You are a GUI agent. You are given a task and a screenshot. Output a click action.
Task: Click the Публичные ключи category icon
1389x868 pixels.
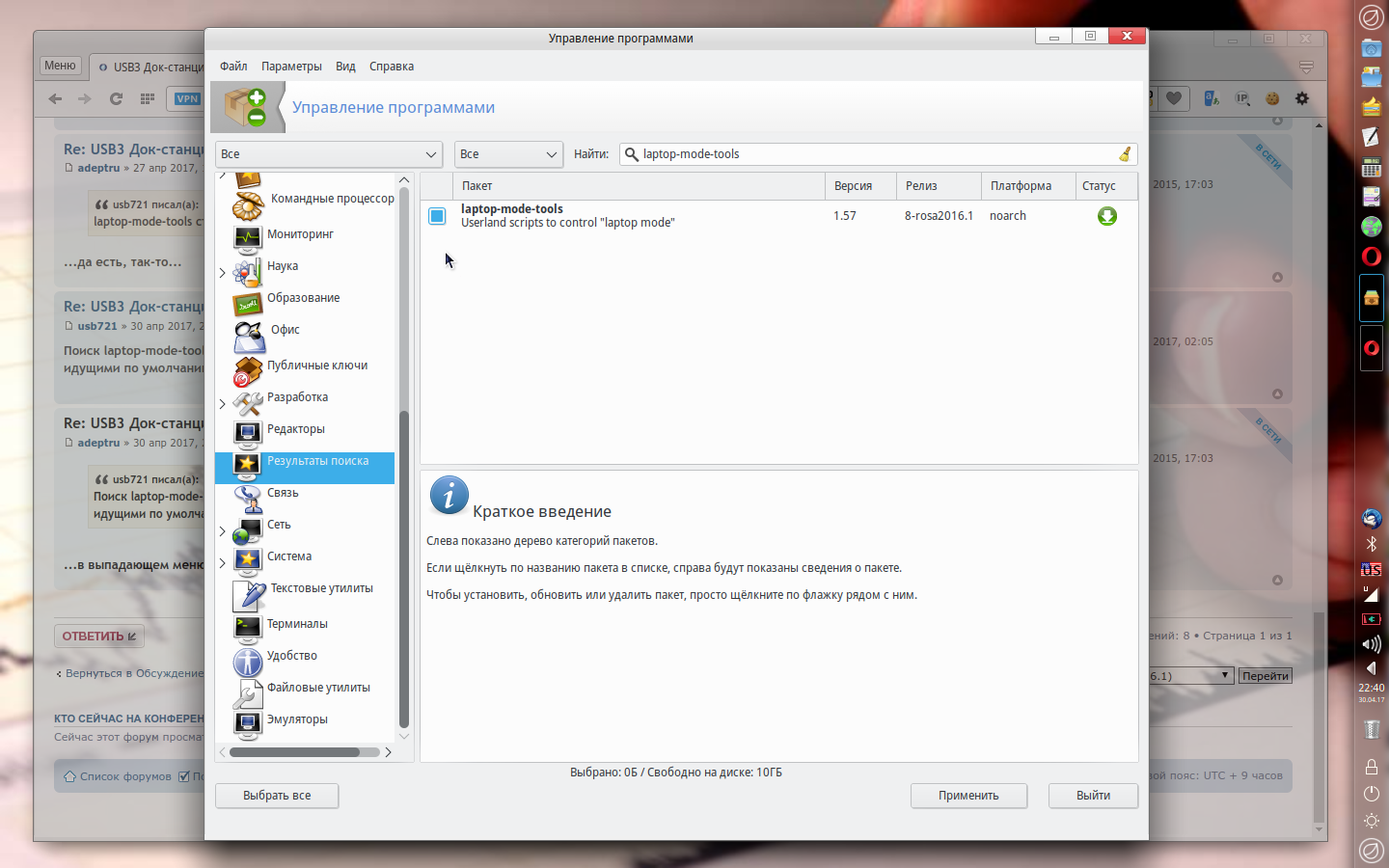pyautogui.click(x=248, y=371)
